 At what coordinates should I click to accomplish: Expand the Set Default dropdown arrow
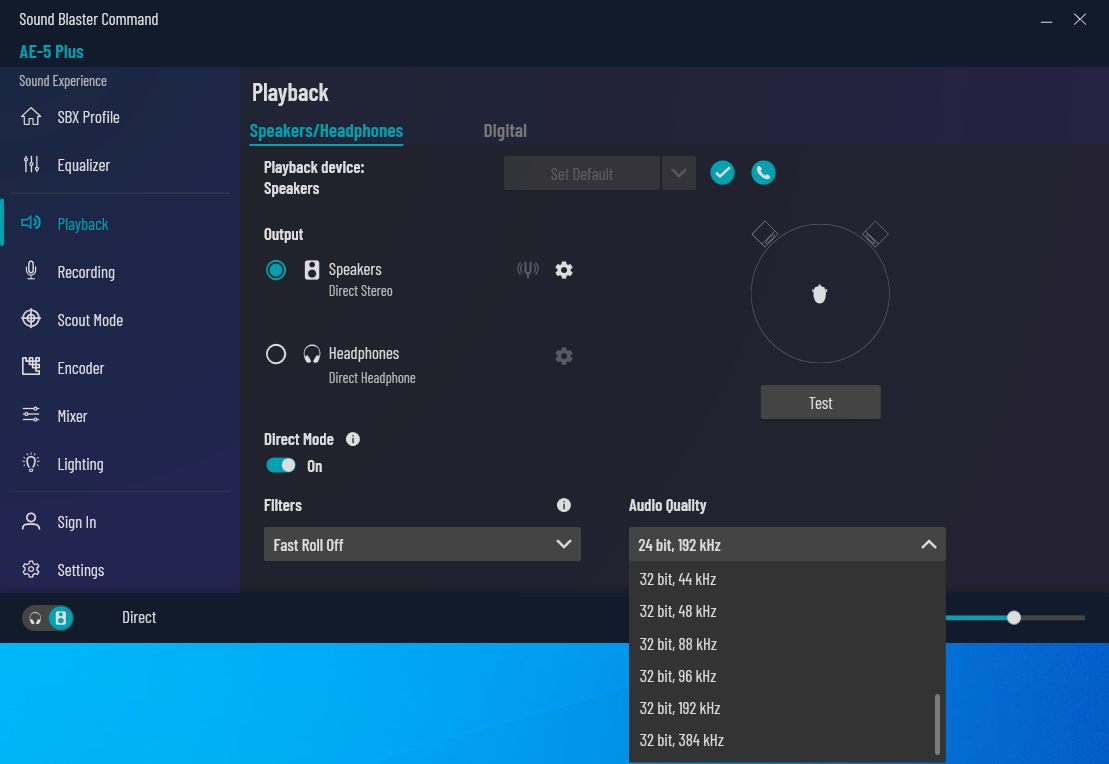tap(679, 173)
